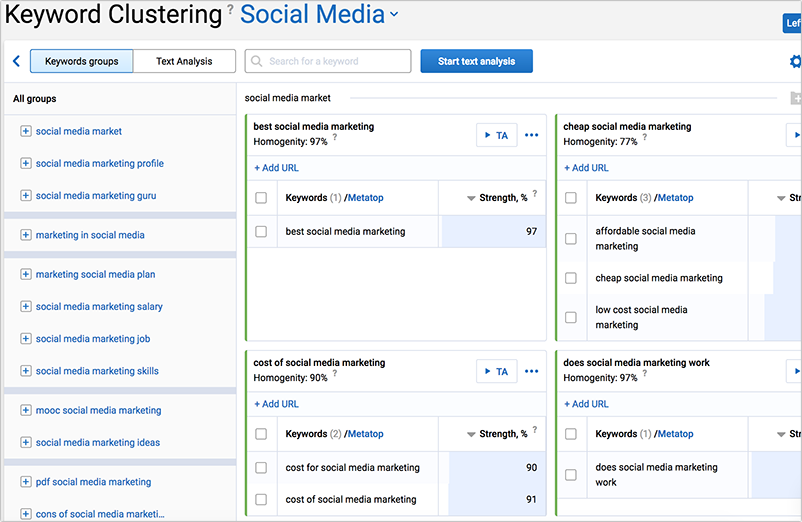The image size is (802, 522).
Task: Select checkbox for affordable social media marketing
Action: [x=571, y=238]
